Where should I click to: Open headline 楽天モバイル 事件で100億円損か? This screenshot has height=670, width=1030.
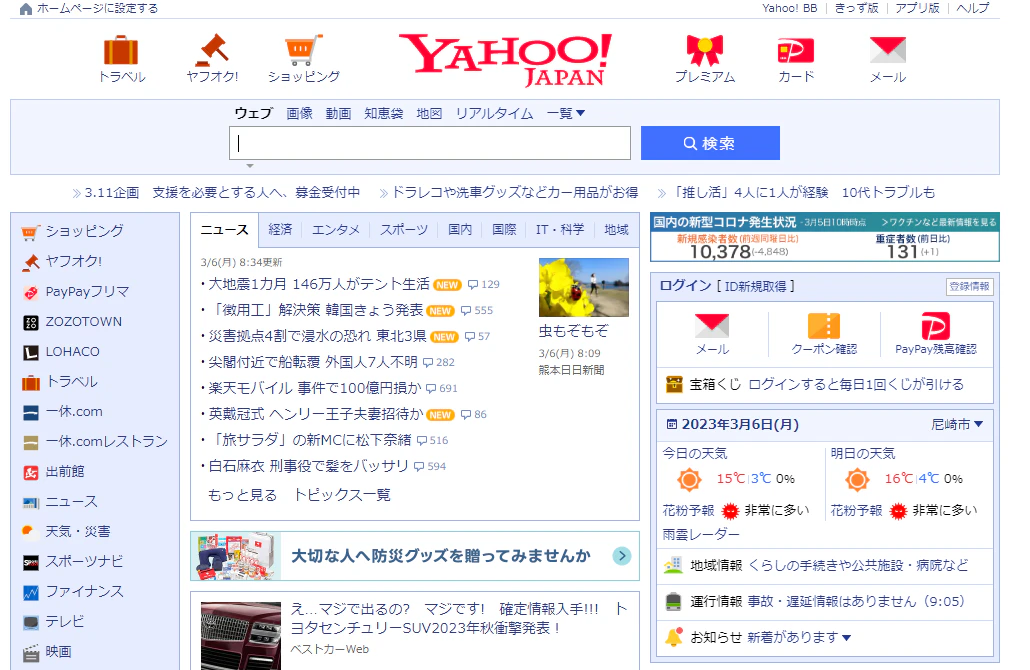(315, 388)
